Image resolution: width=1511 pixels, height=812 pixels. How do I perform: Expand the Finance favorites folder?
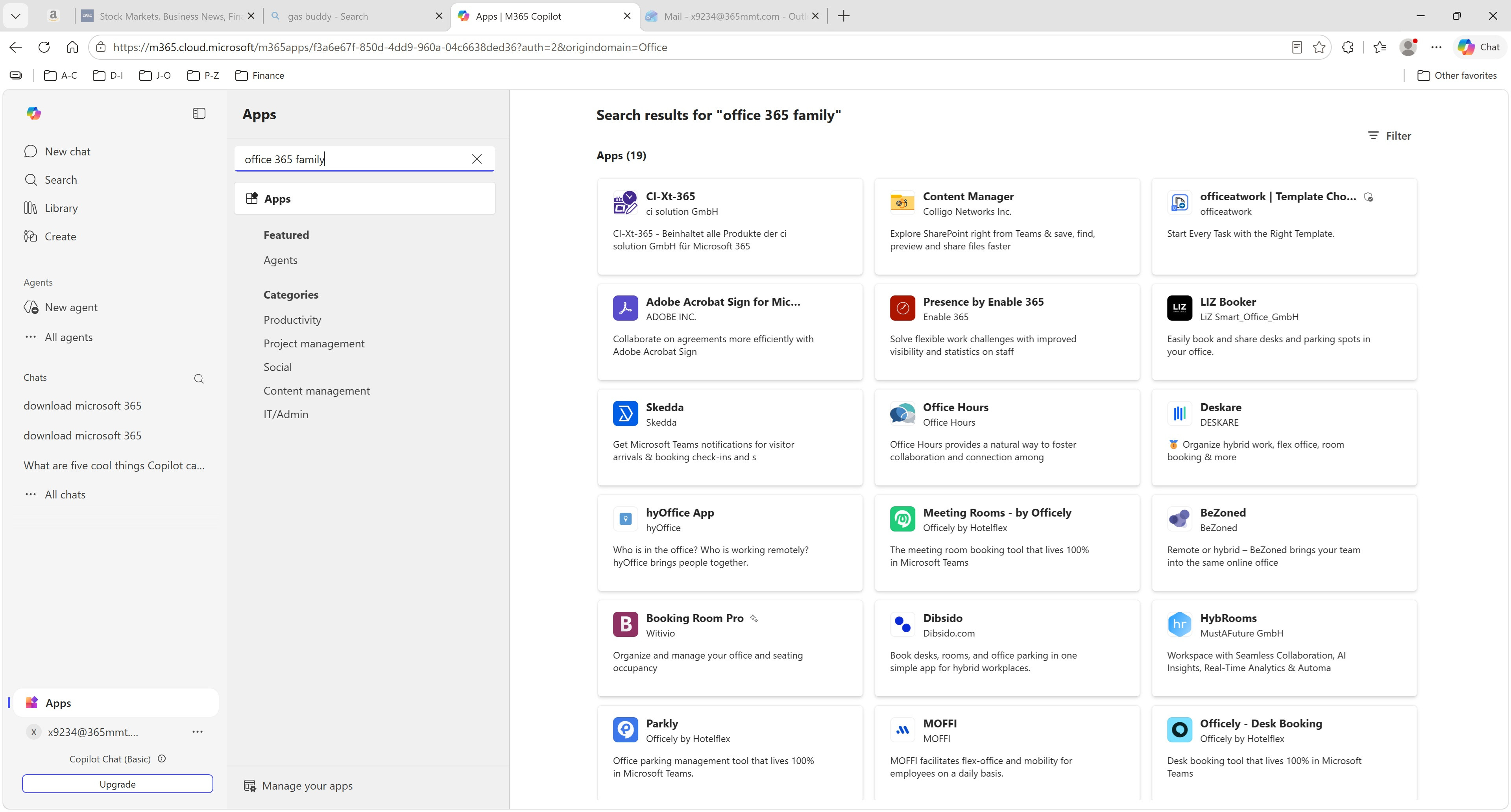[260, 76]
